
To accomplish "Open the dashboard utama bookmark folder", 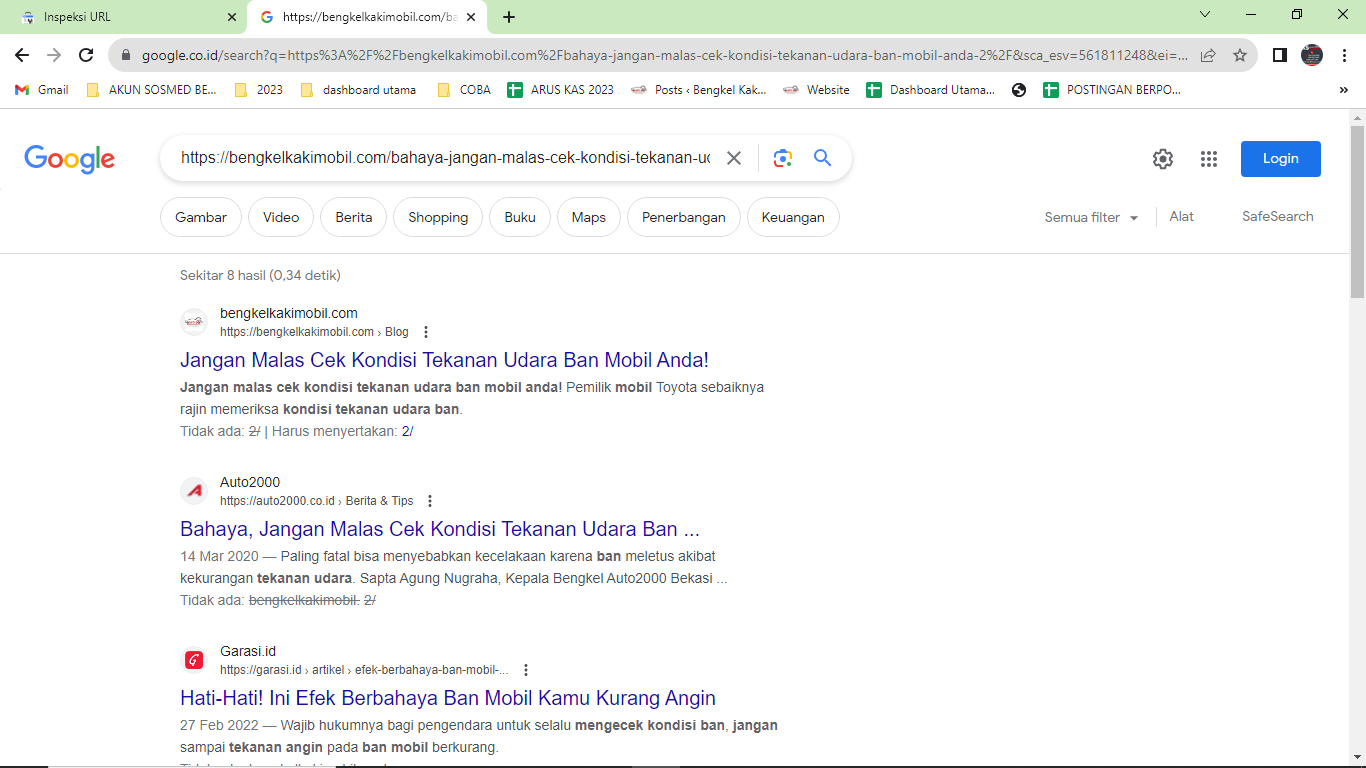I will point(358,90).
